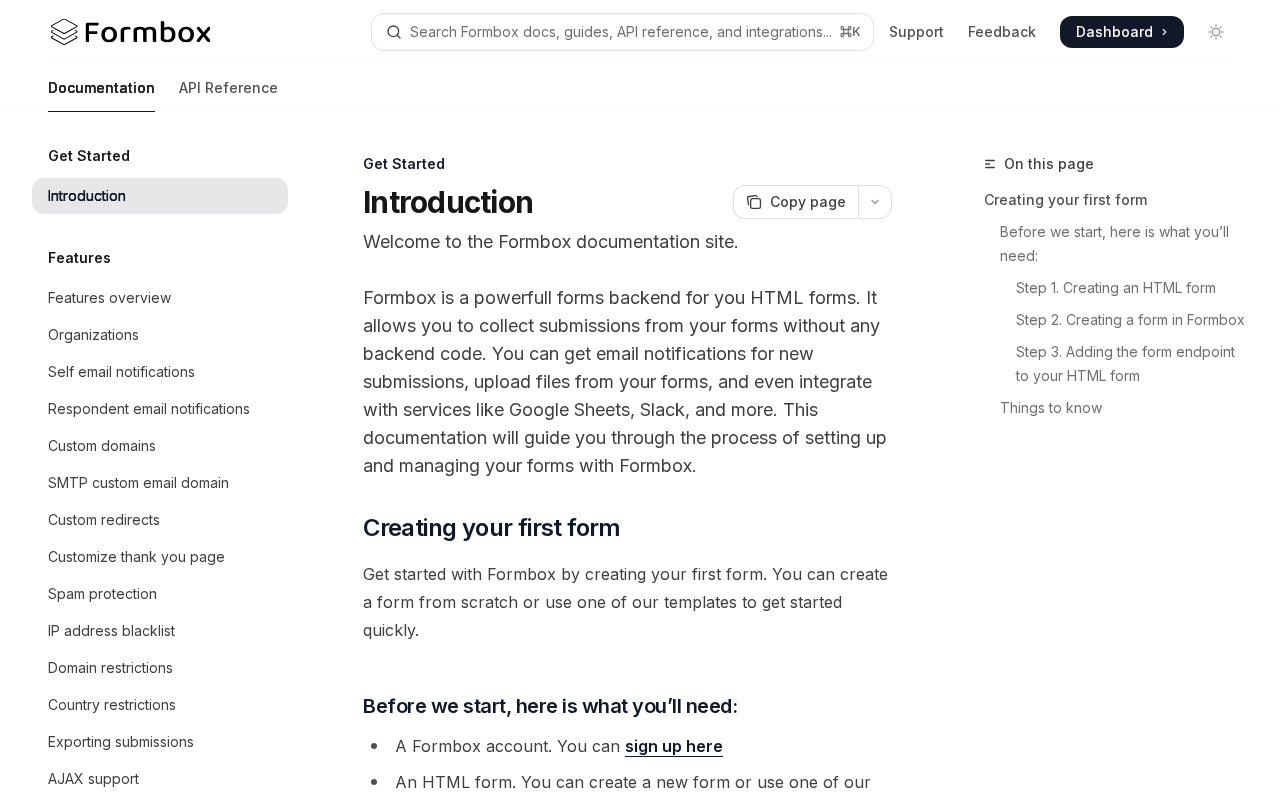Select Introduction in the sidebar
This screenshot has height=800, width=1280.
[160, 196]
